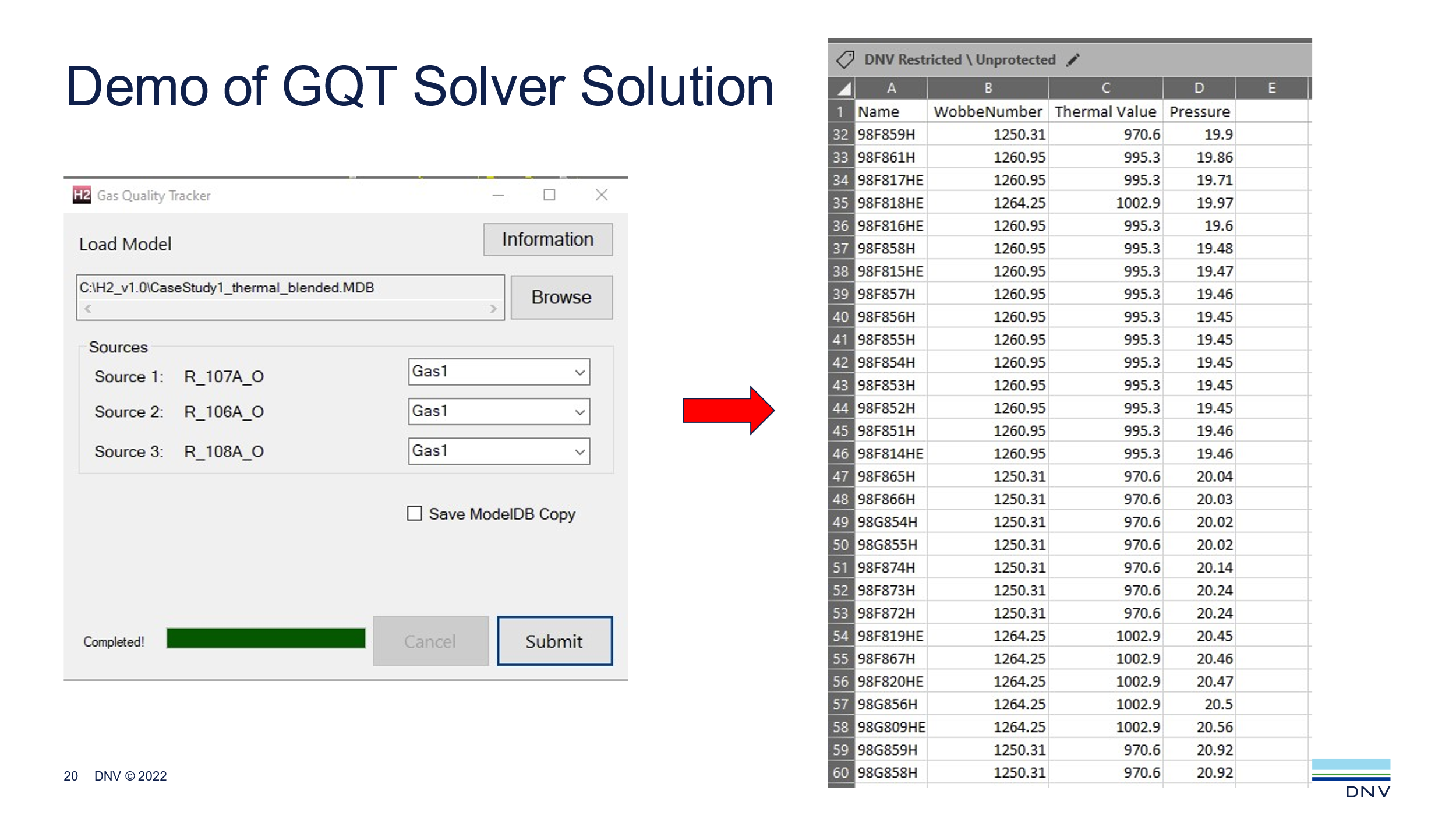Click cell 98G809HE
The width and height of the screenshot is (1456, 819).
(x=891, y=728)
